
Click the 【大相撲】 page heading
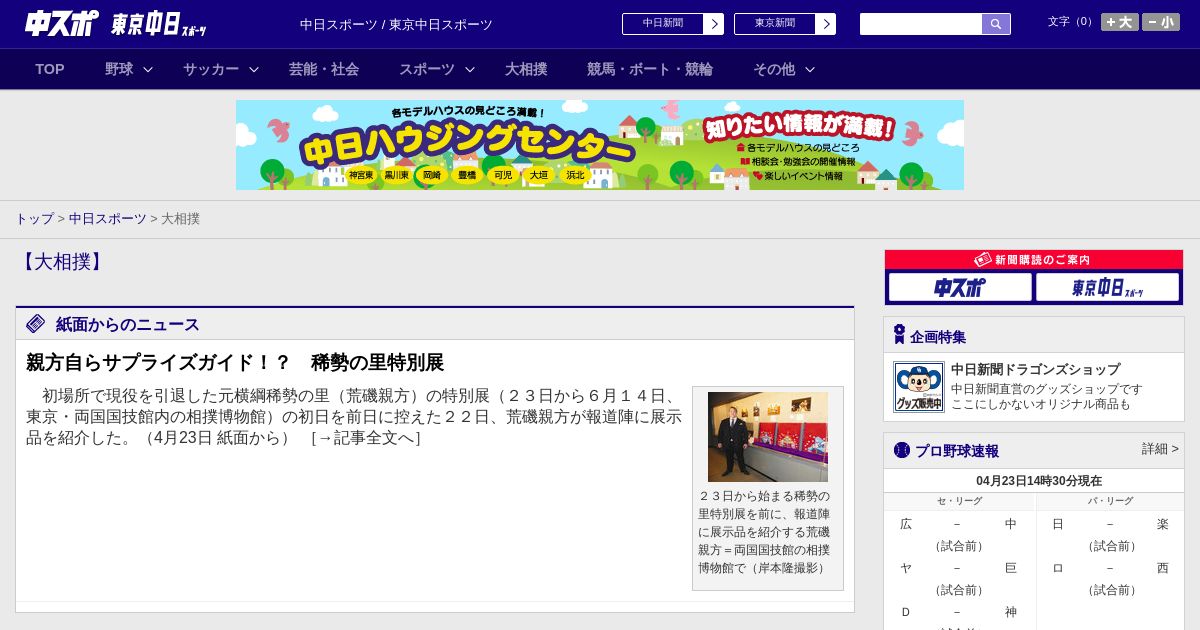62,262
